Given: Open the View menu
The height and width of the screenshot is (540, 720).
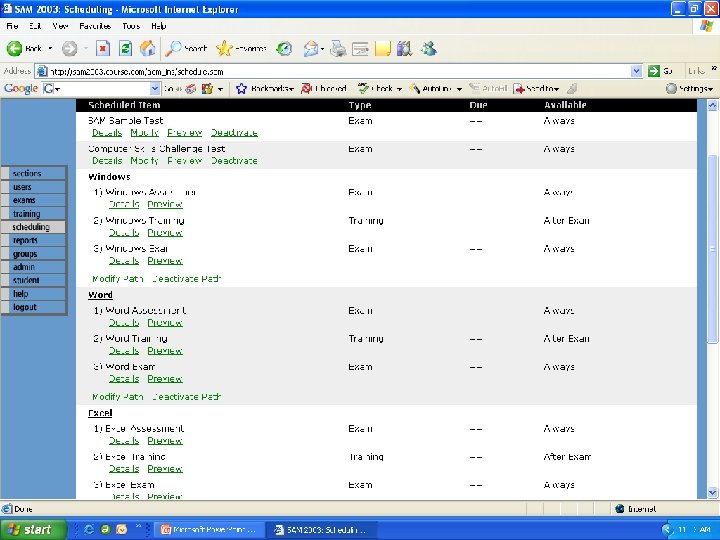Looking at the screenshot, I should [x=60, y=26].
